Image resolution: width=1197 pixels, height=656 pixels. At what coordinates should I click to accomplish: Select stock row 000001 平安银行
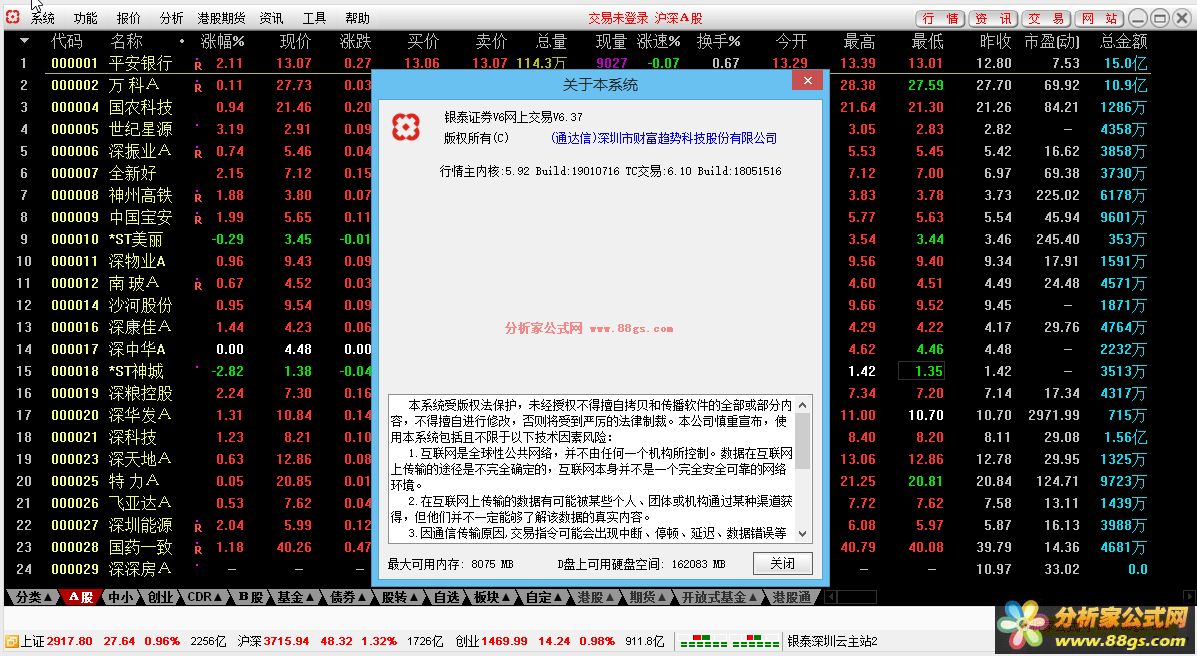pyautogui.click(x=577, y=63)
